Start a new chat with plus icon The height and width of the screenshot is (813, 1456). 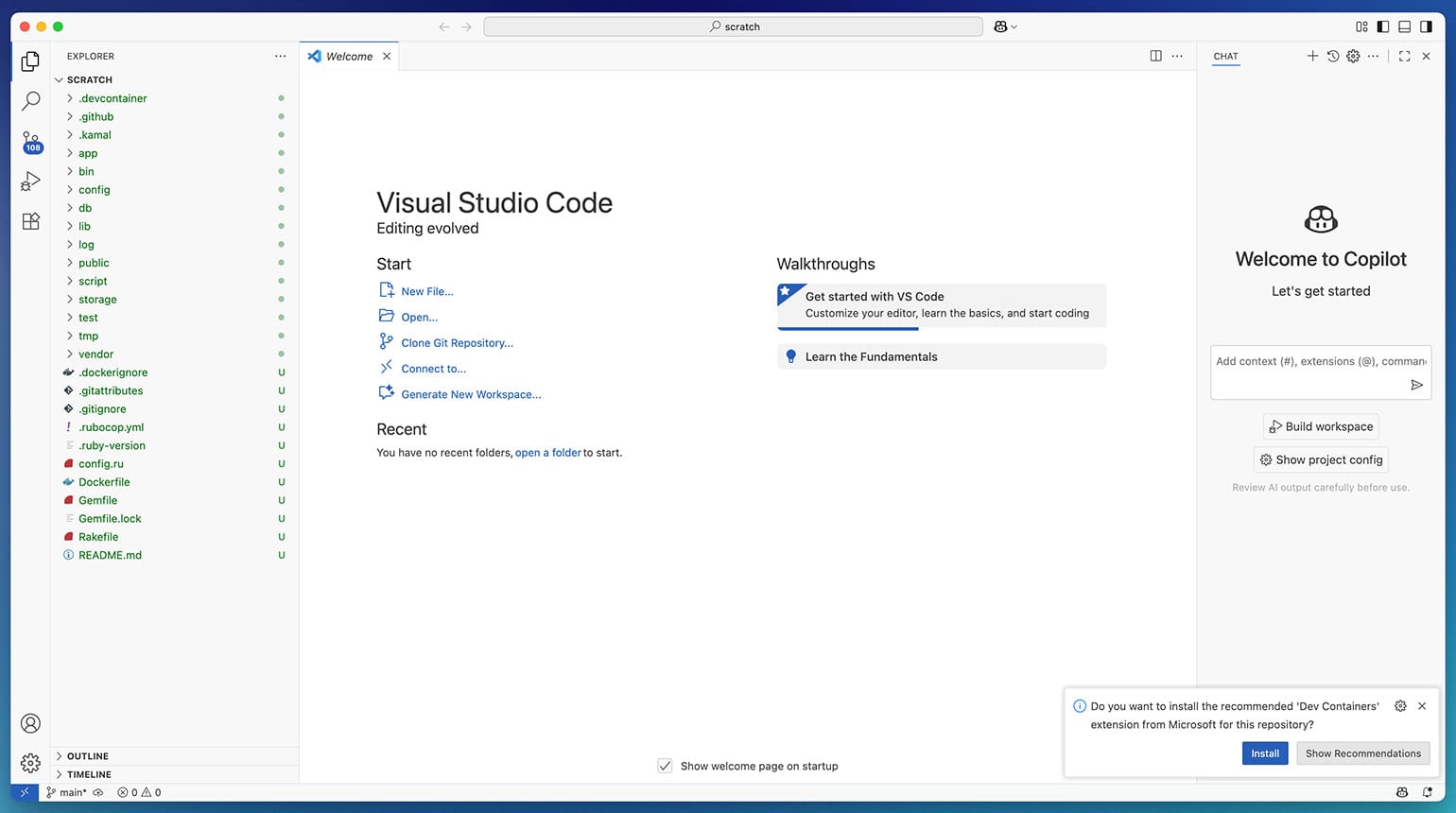click(1312, 56)
